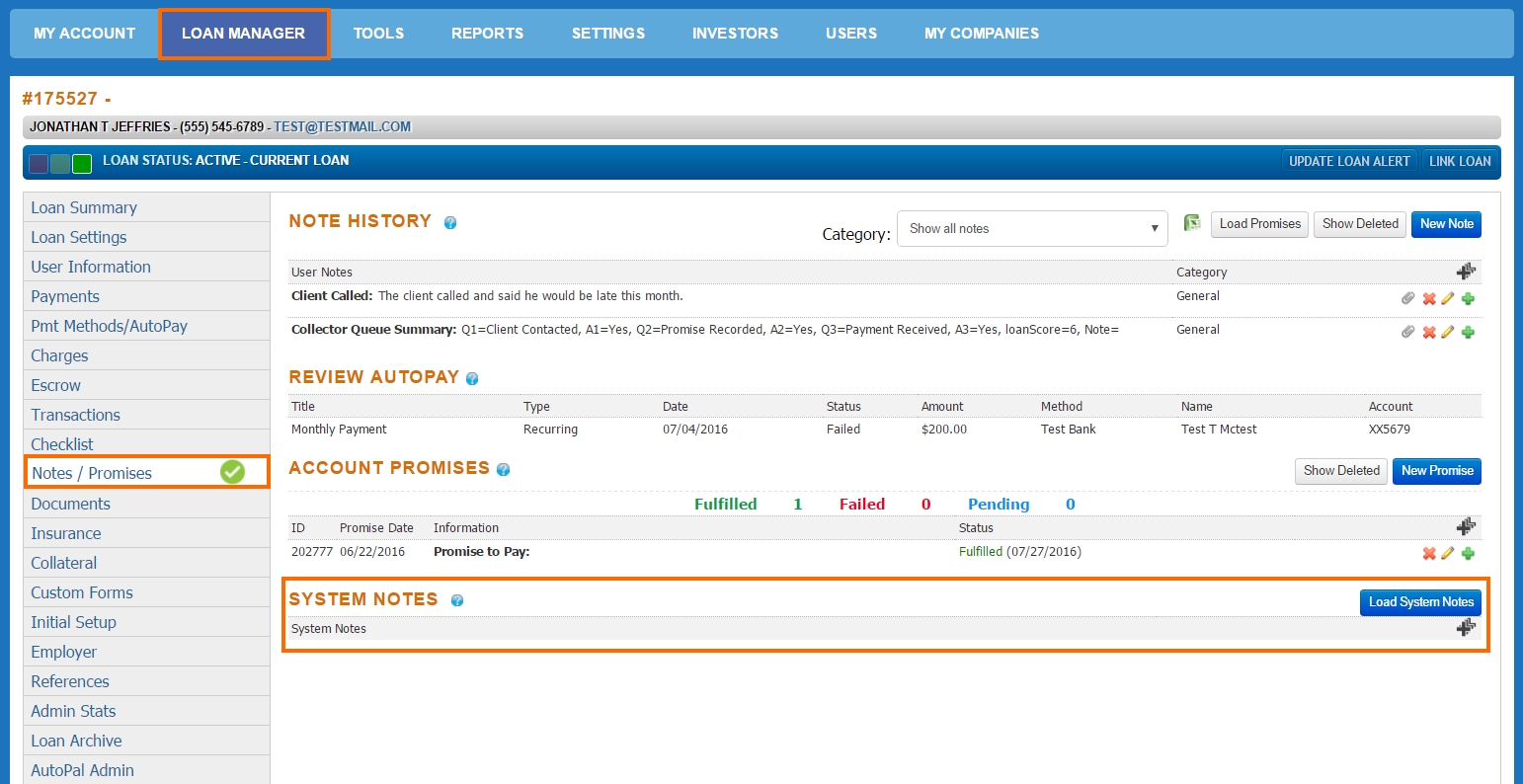Attach a file to the Collector Queue Summary note
This screenshot has height=784, width=1523.
pyautogui.click(x=1408, y=333)
